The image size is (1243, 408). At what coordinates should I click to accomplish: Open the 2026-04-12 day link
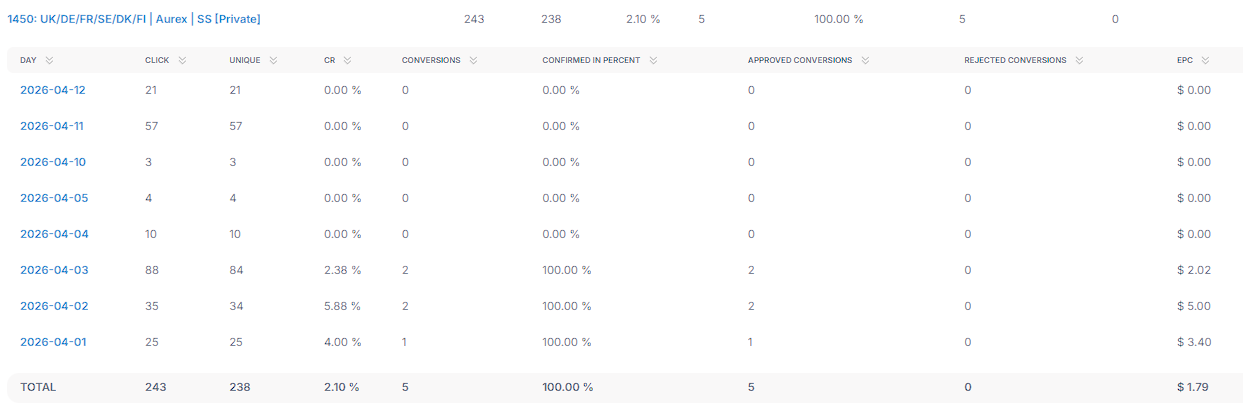(x=53, y=90)
